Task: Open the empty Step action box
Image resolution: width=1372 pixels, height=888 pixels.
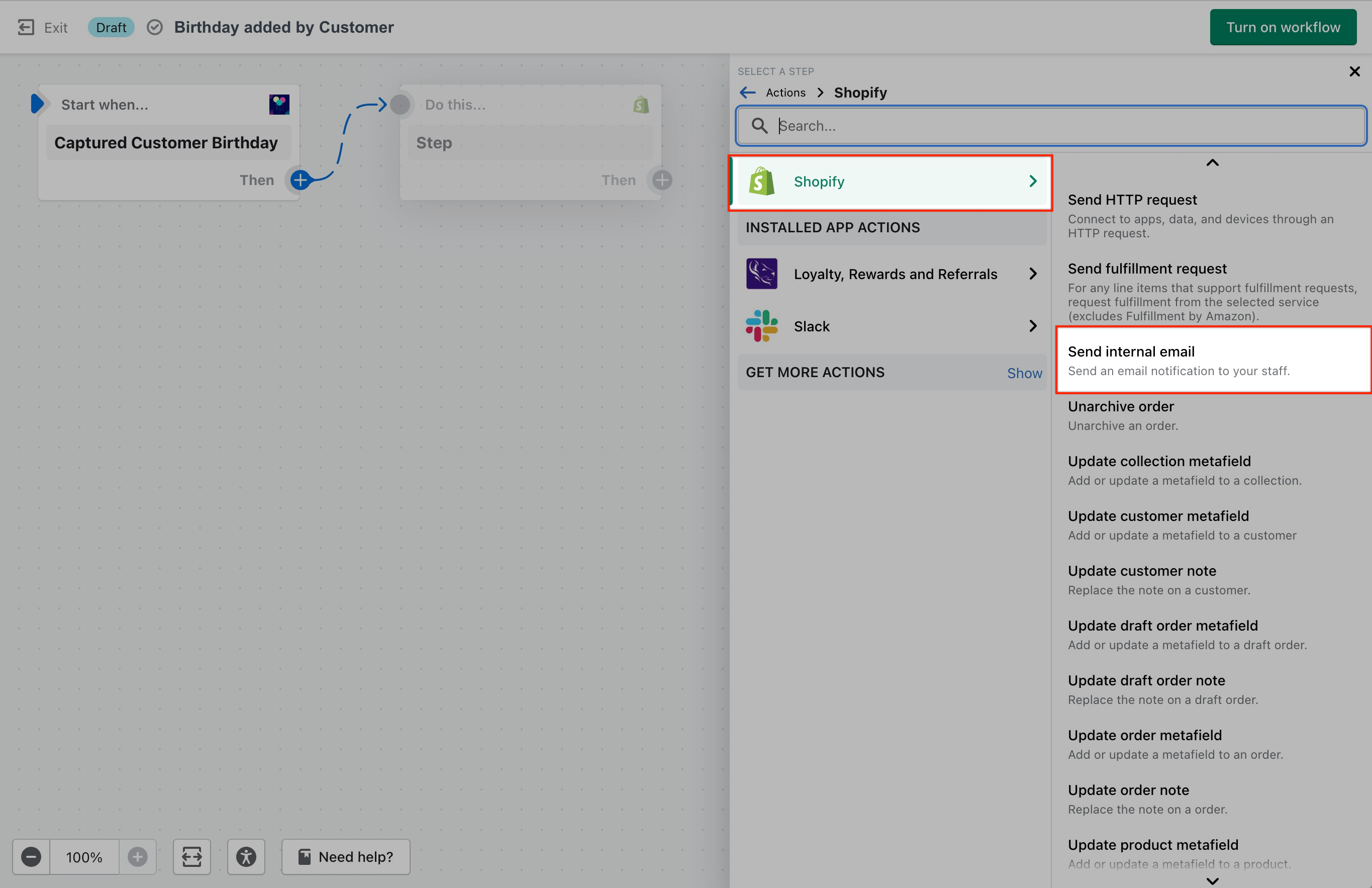Action: 531,142
